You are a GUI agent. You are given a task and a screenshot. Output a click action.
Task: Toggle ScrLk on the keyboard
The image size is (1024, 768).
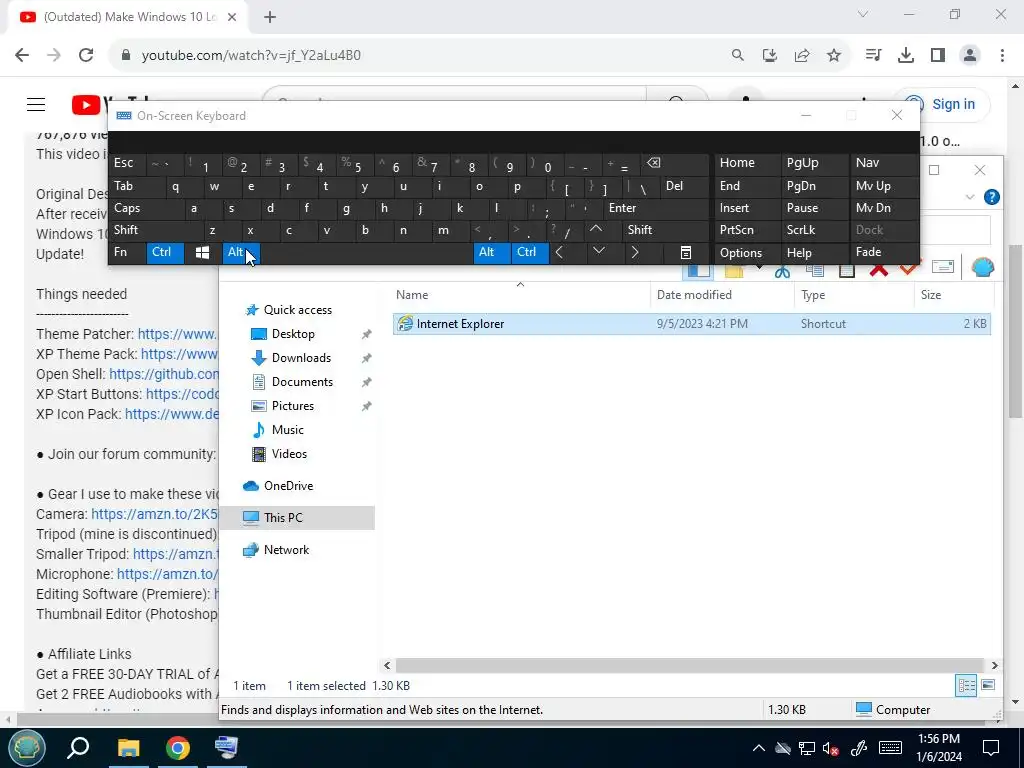coord(814,230)
